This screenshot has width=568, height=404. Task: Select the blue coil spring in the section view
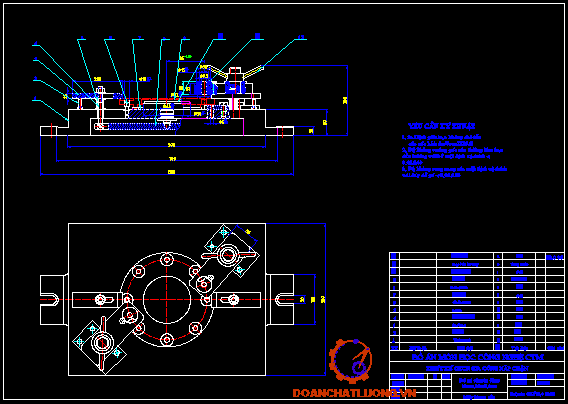[144, 126]
